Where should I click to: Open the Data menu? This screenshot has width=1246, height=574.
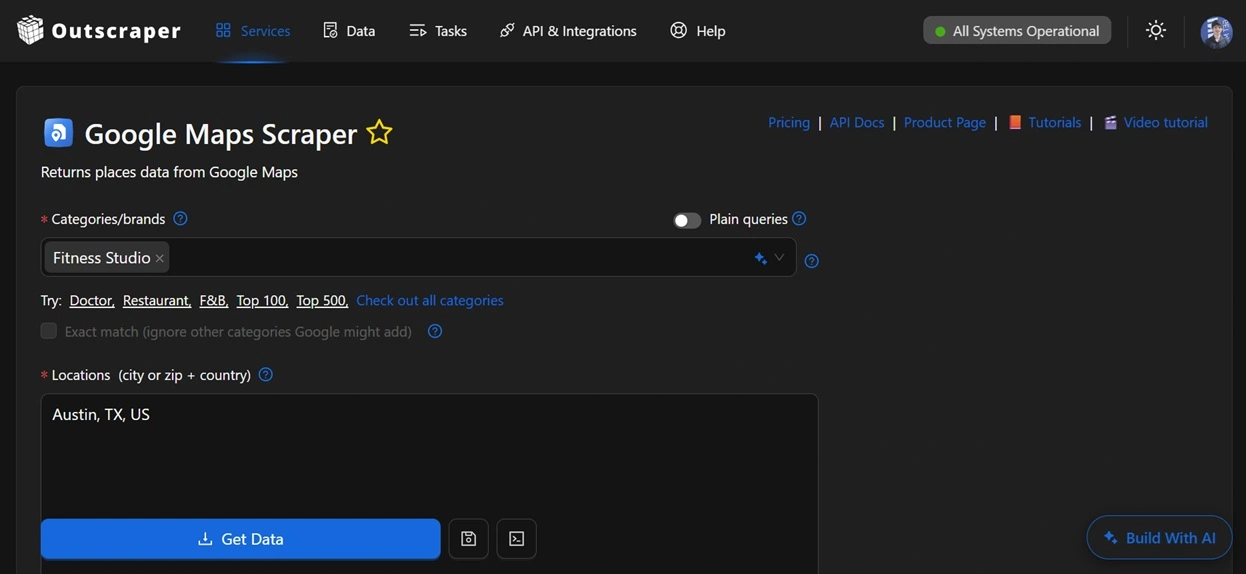click(349, 31)
